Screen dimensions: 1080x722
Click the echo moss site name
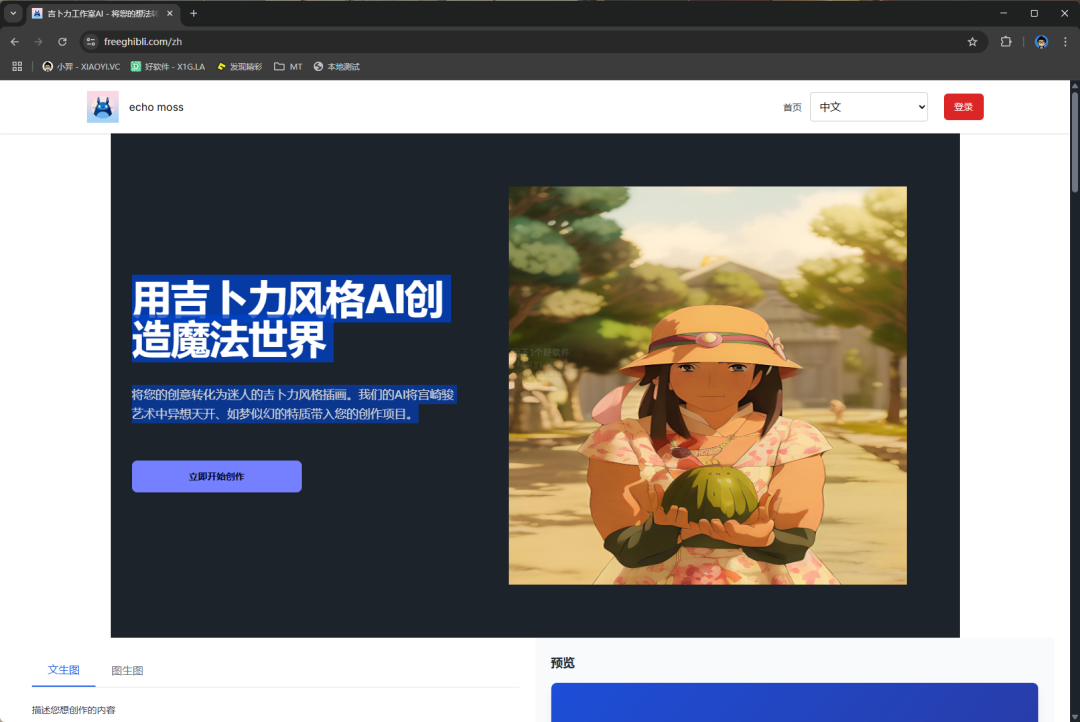click(156, 107)
